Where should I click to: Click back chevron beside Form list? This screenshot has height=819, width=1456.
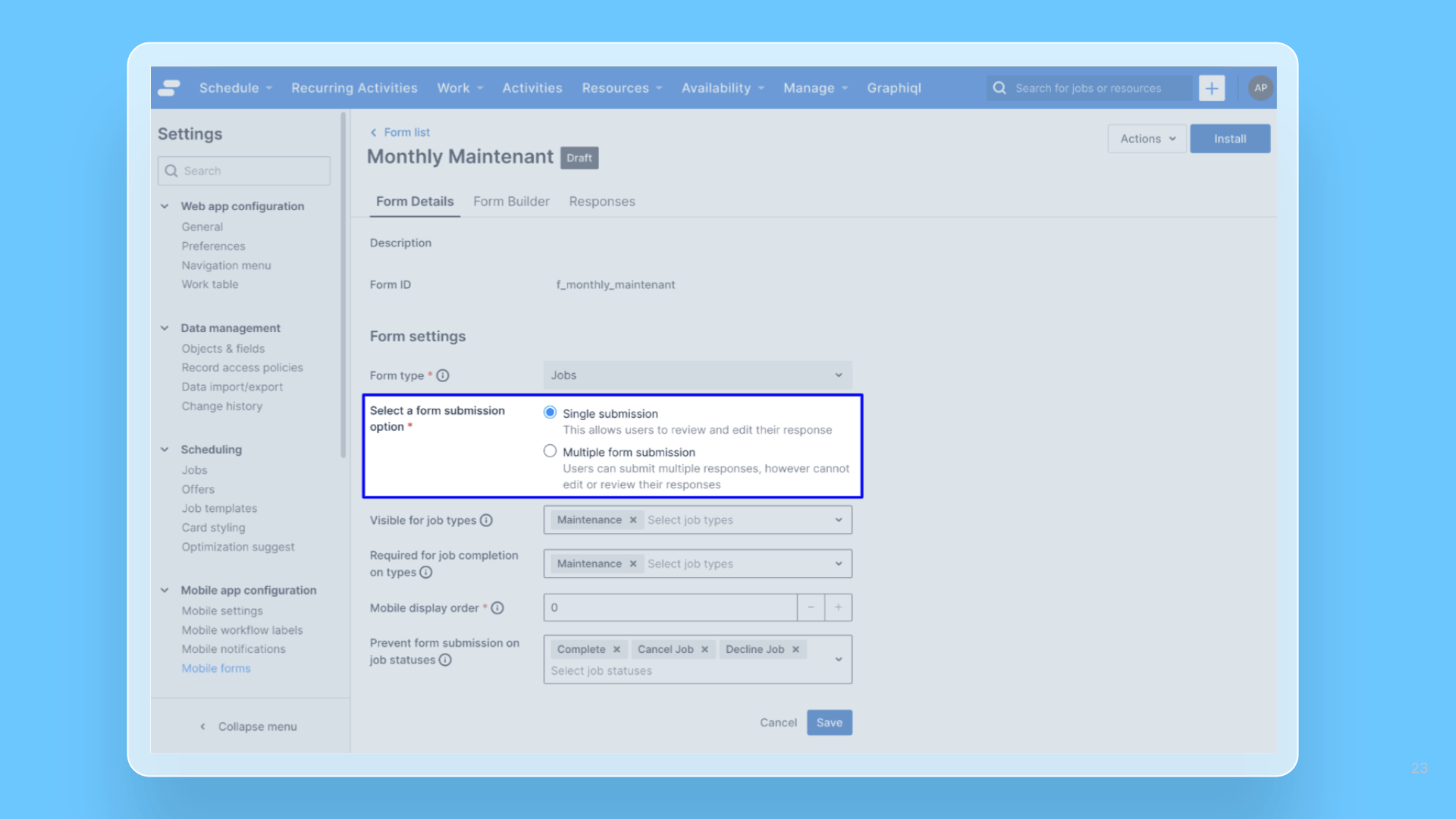373,132
